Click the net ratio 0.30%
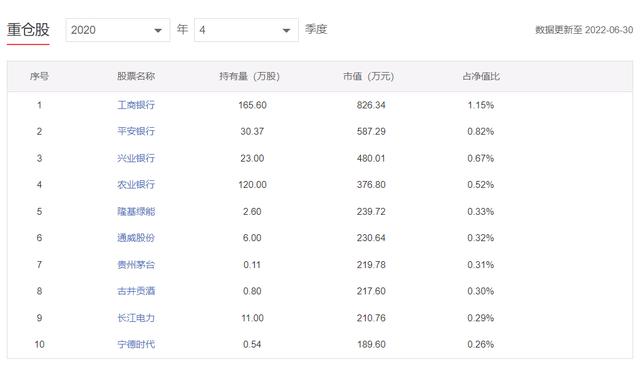The width and height of the screenshot is (640, 367). tap(481, 291)
